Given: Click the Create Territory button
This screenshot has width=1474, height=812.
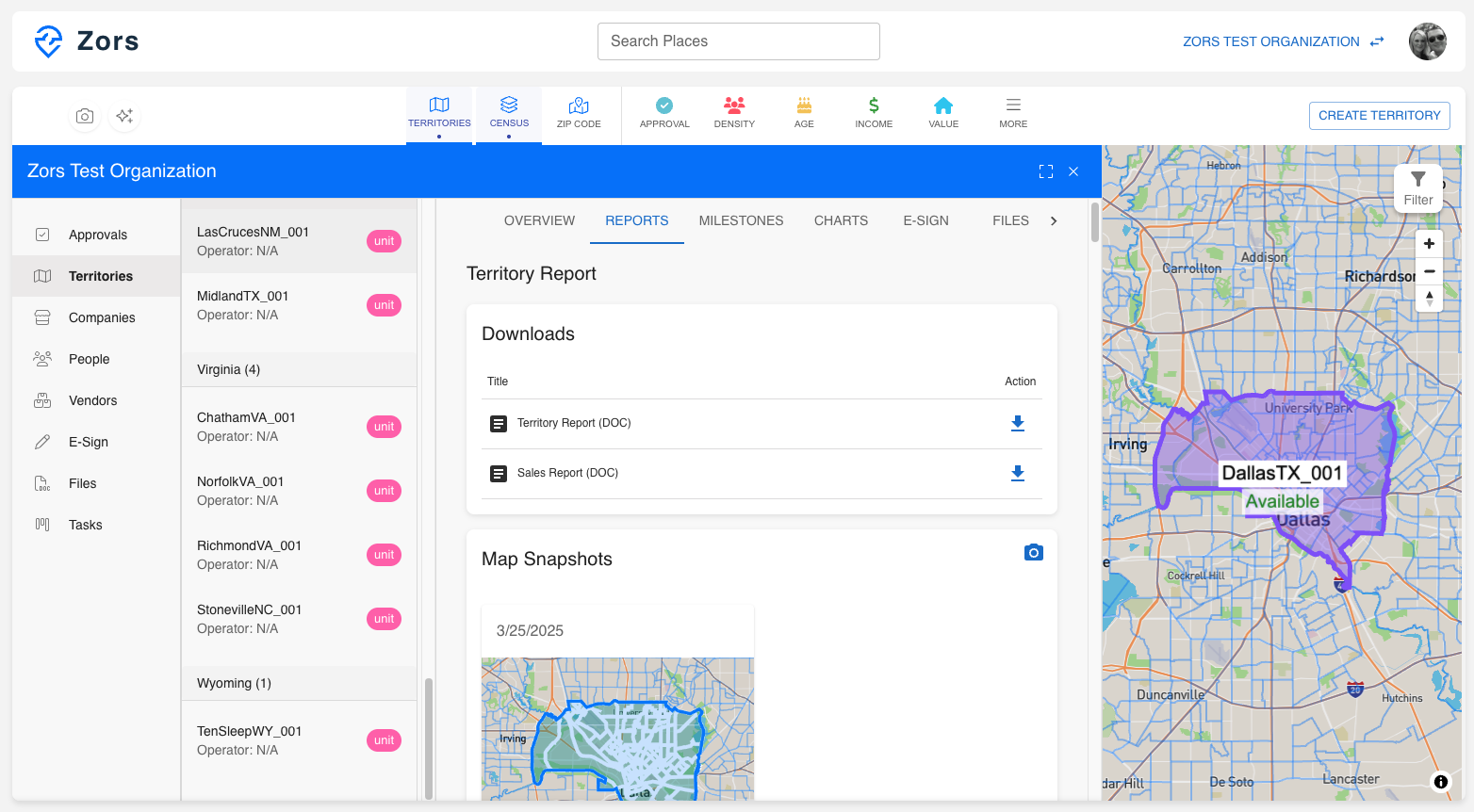Looking at the screenshot, I should (x=1379, y=116).
